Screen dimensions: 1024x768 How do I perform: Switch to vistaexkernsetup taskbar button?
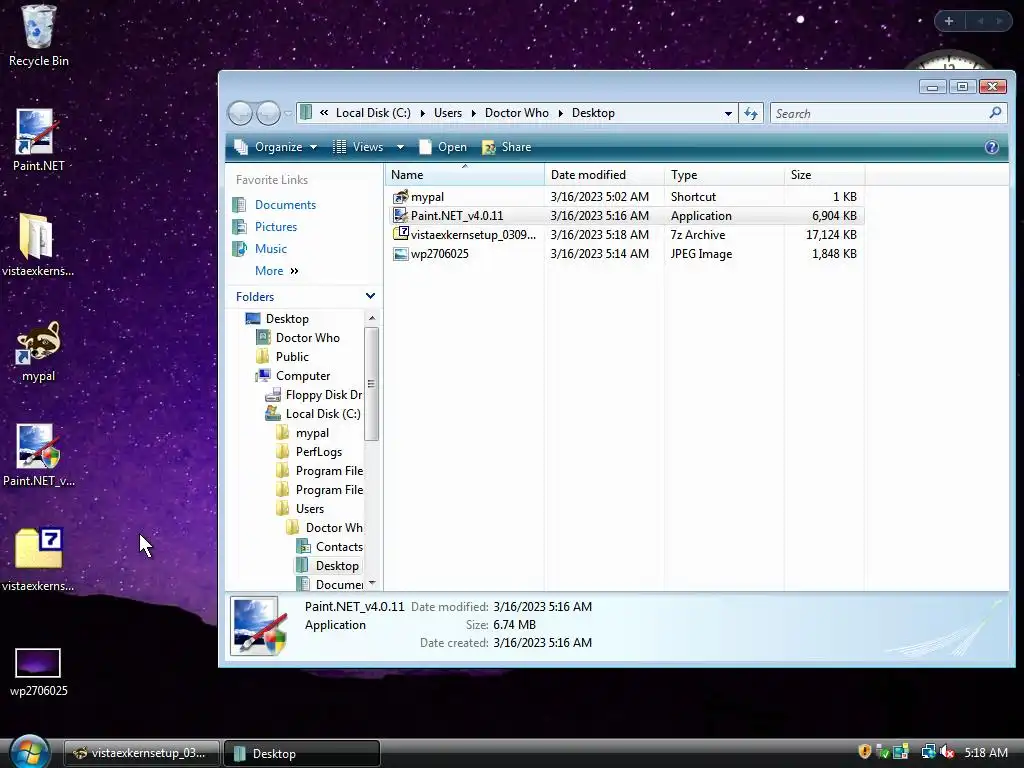[x=141, y=753]
